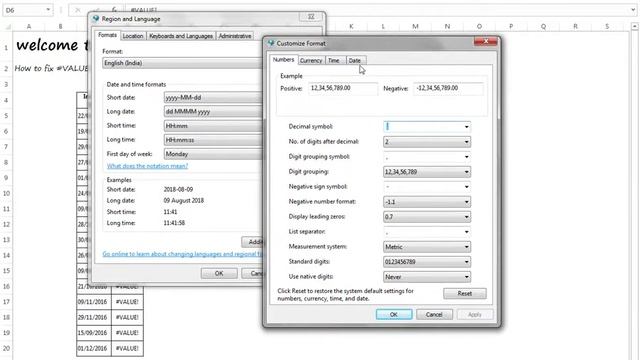Expand the Negative sign symbol dropdown
Viewport: 640px width, 360px height.
[467, 187]
